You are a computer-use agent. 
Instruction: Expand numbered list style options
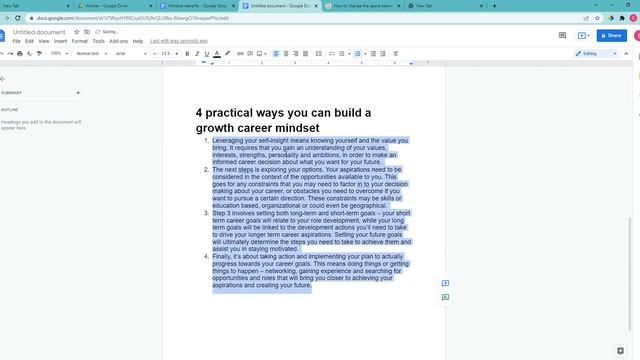tap(365, 53)
